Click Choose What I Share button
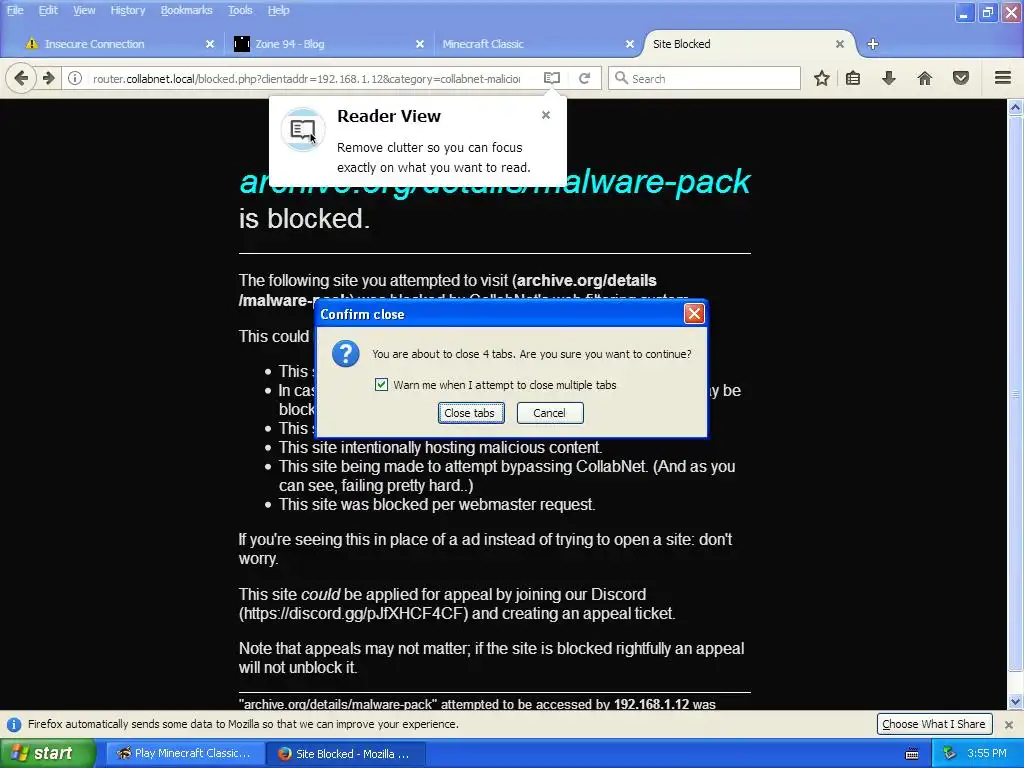The width and height of the screenshot is (1024, 768). [x=934, y=724]
